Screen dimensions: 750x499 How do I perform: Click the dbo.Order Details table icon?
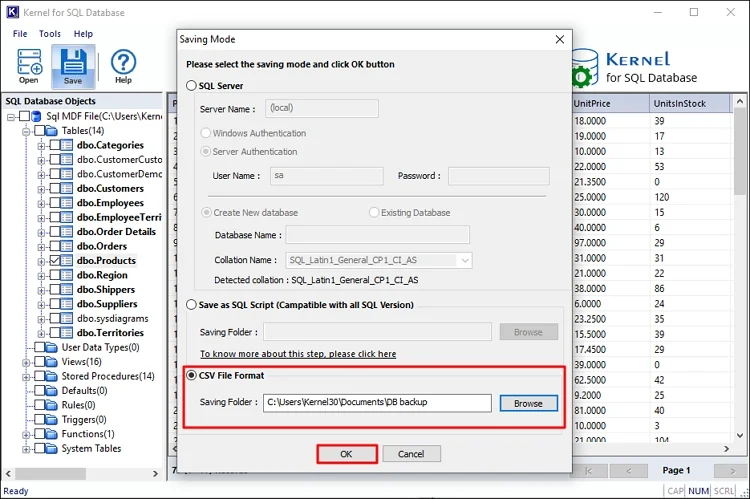67,232
